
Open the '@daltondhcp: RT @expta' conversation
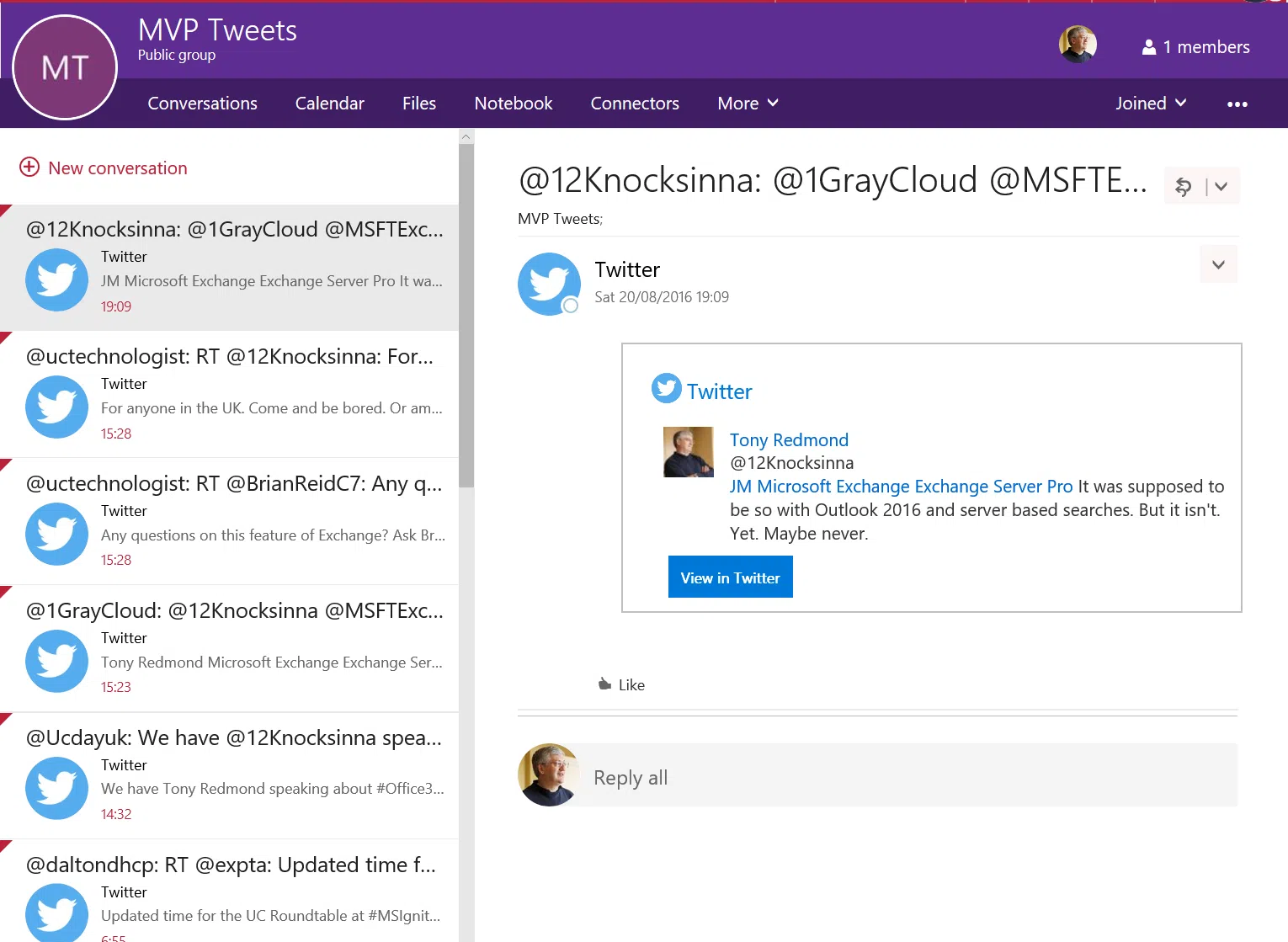point(229,891)
